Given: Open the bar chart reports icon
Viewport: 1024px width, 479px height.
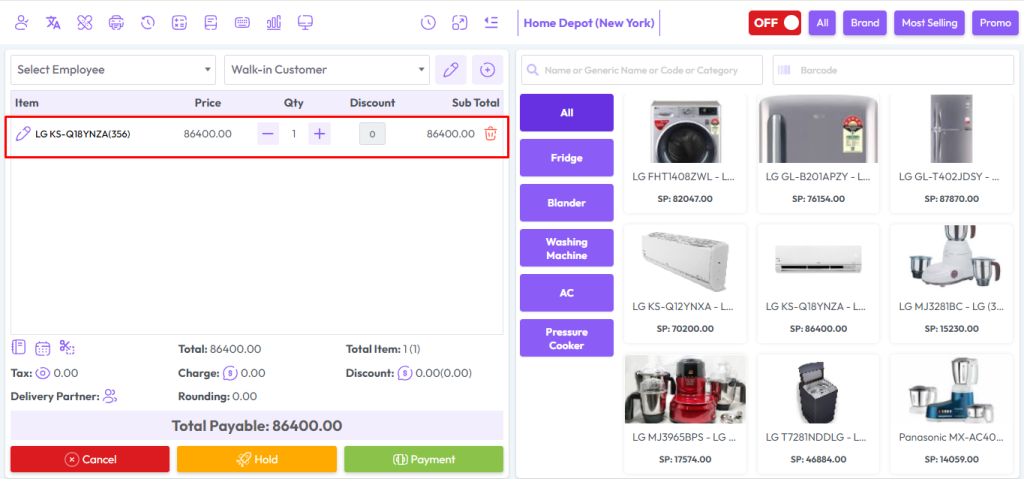Looking at the screenshot, I should pyautogui.click(x=274, y=23).
